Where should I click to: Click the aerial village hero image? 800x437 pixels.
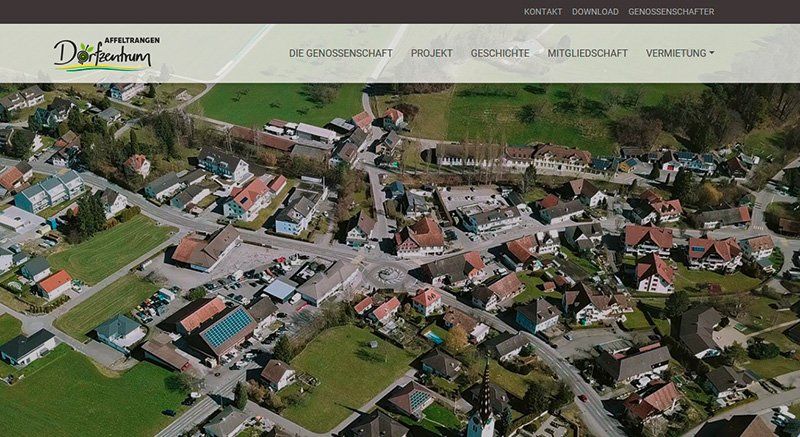pyautogui.click(x=400, y=260)
